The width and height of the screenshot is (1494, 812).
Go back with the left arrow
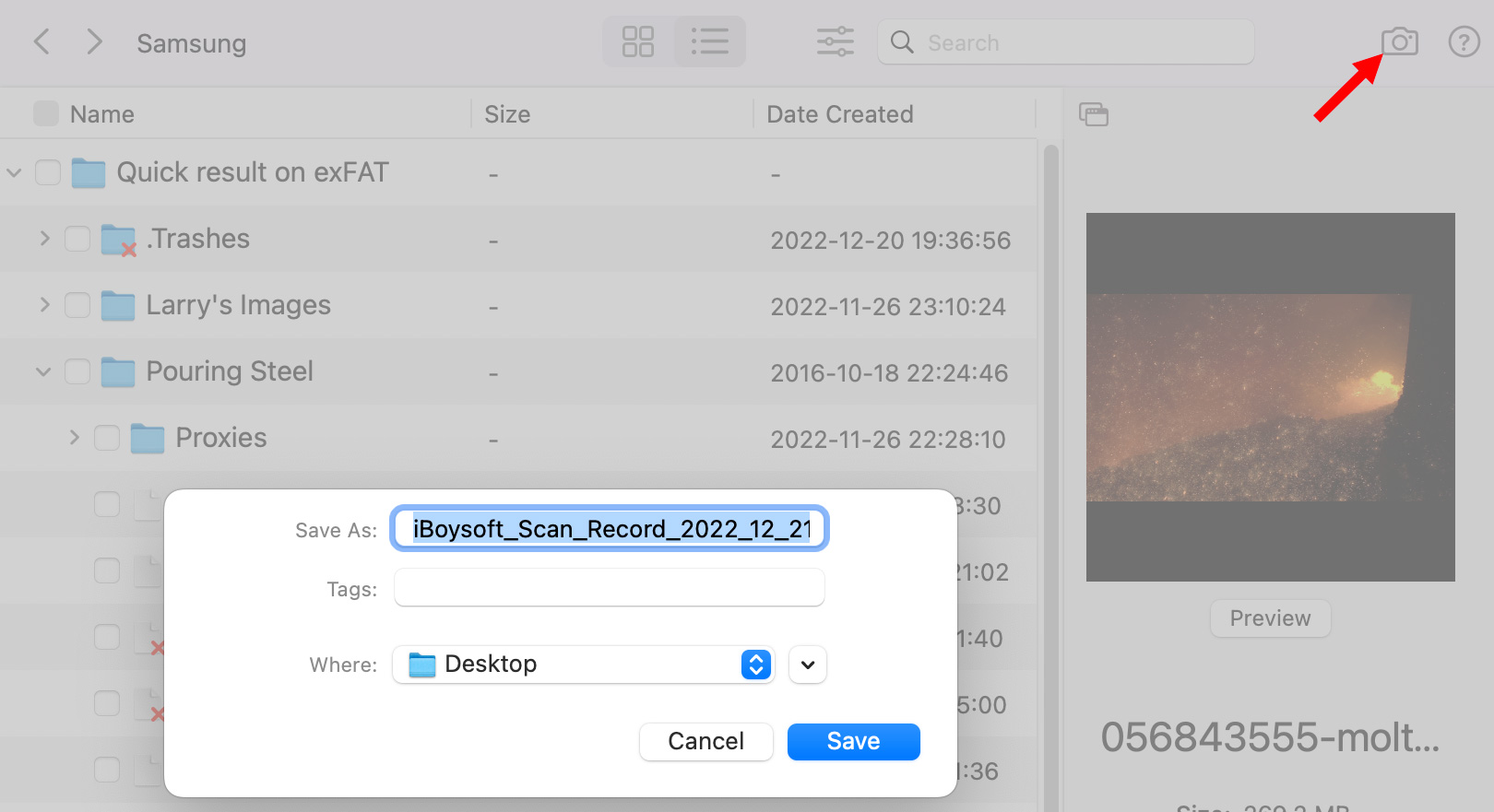point(41,42)
